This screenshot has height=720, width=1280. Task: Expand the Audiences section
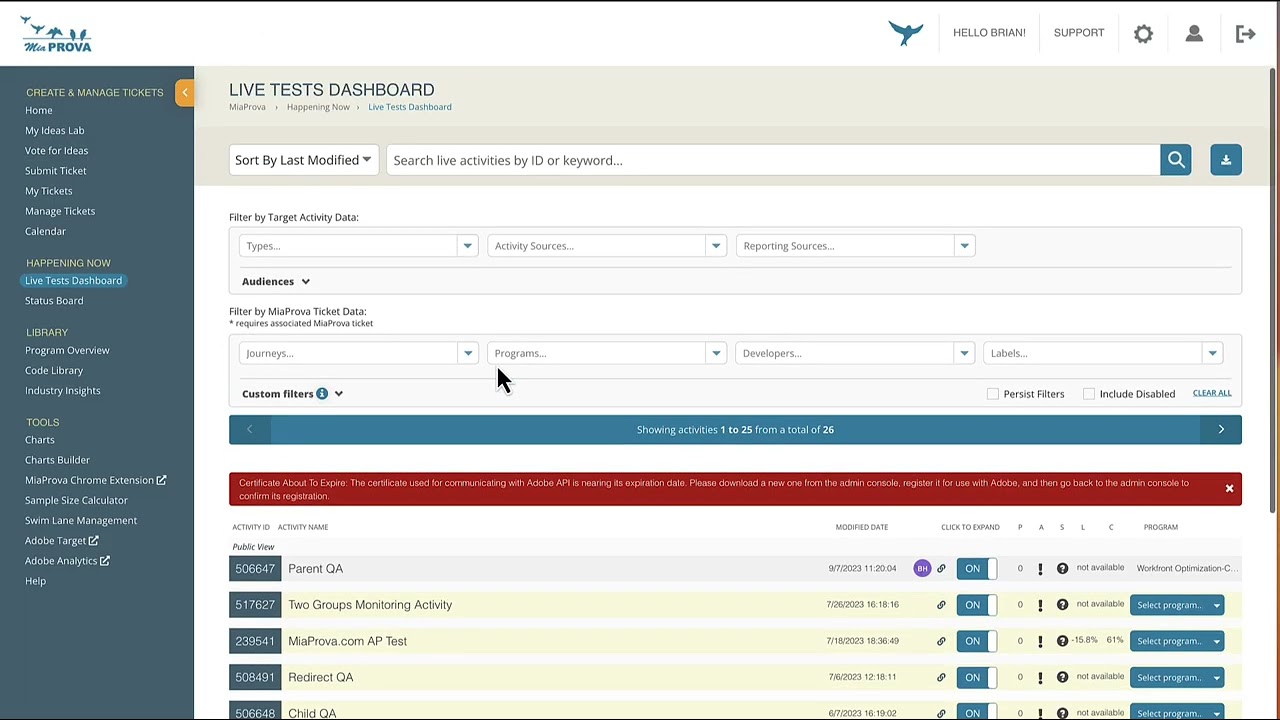pos(276,281)
